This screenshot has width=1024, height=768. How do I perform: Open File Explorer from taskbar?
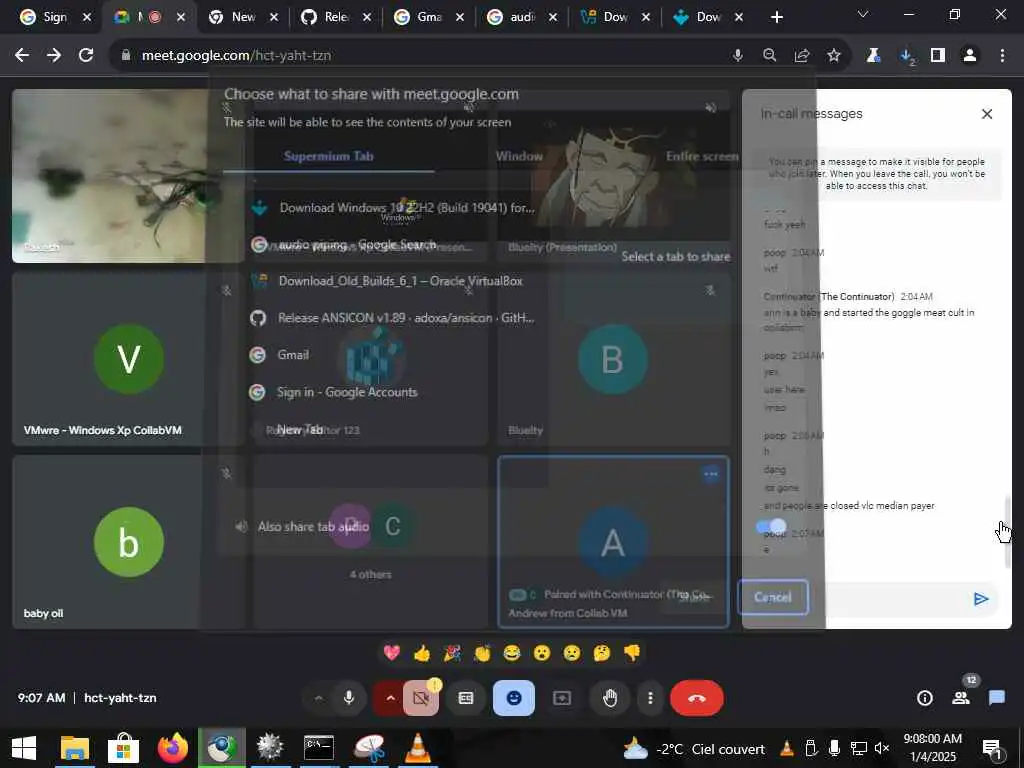point(74,748)
